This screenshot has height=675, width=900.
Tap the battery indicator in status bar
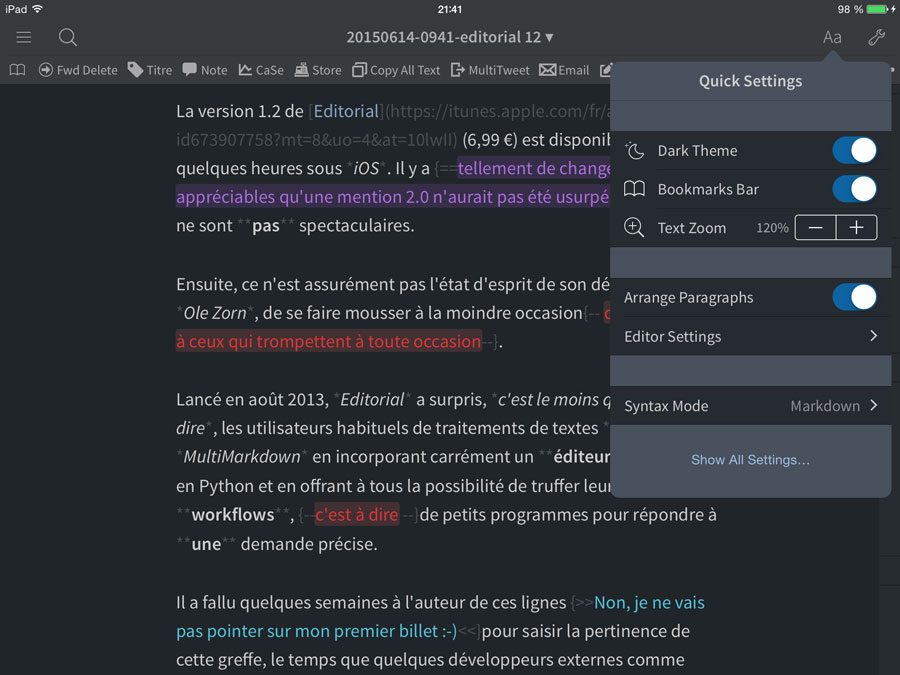[877, 9]
